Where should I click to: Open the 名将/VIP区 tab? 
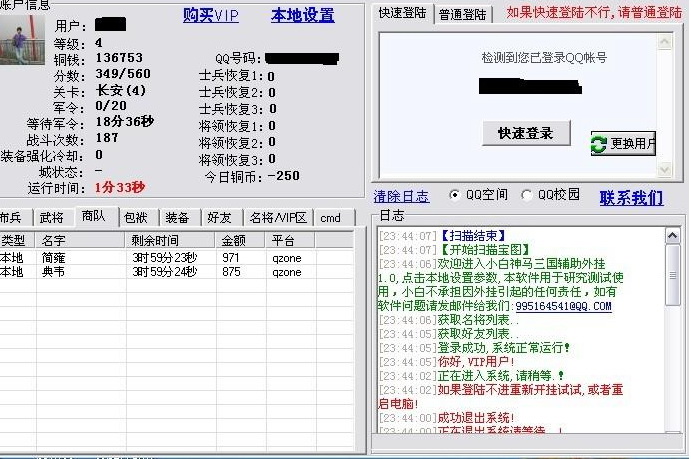pos(279,218)
